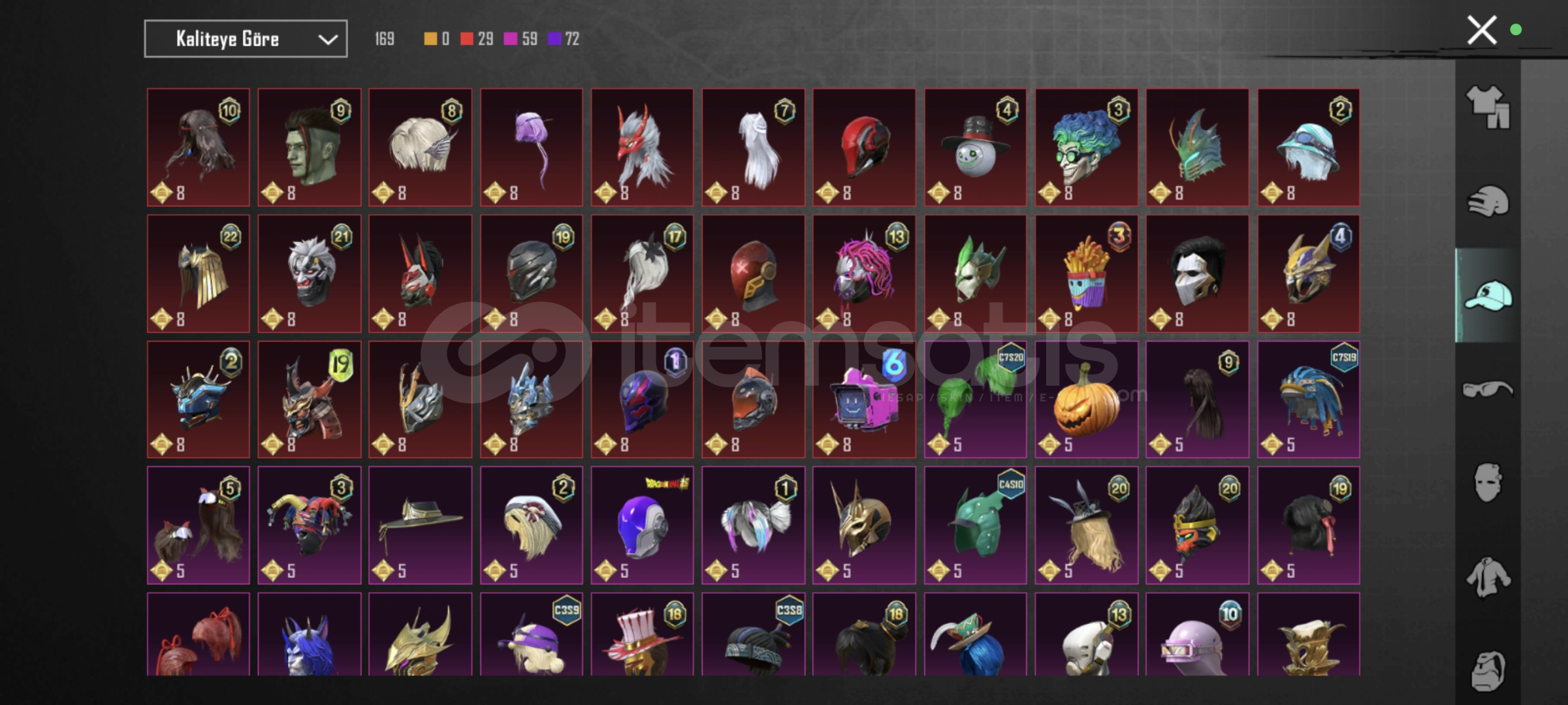The height and width of the screenshot is (705, 1568).
Task: Select the french fries headgear item
Action: point(1086,274)
